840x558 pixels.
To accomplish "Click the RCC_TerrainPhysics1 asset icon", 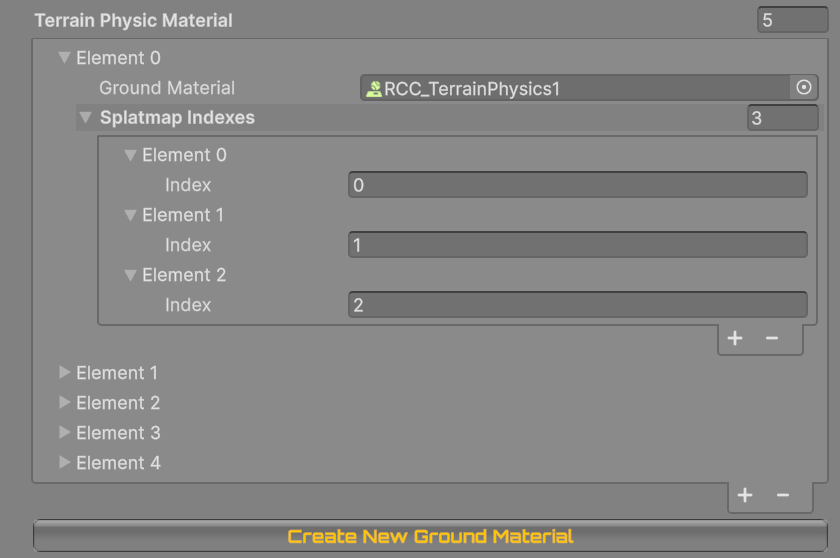I will tap(373, 89).
